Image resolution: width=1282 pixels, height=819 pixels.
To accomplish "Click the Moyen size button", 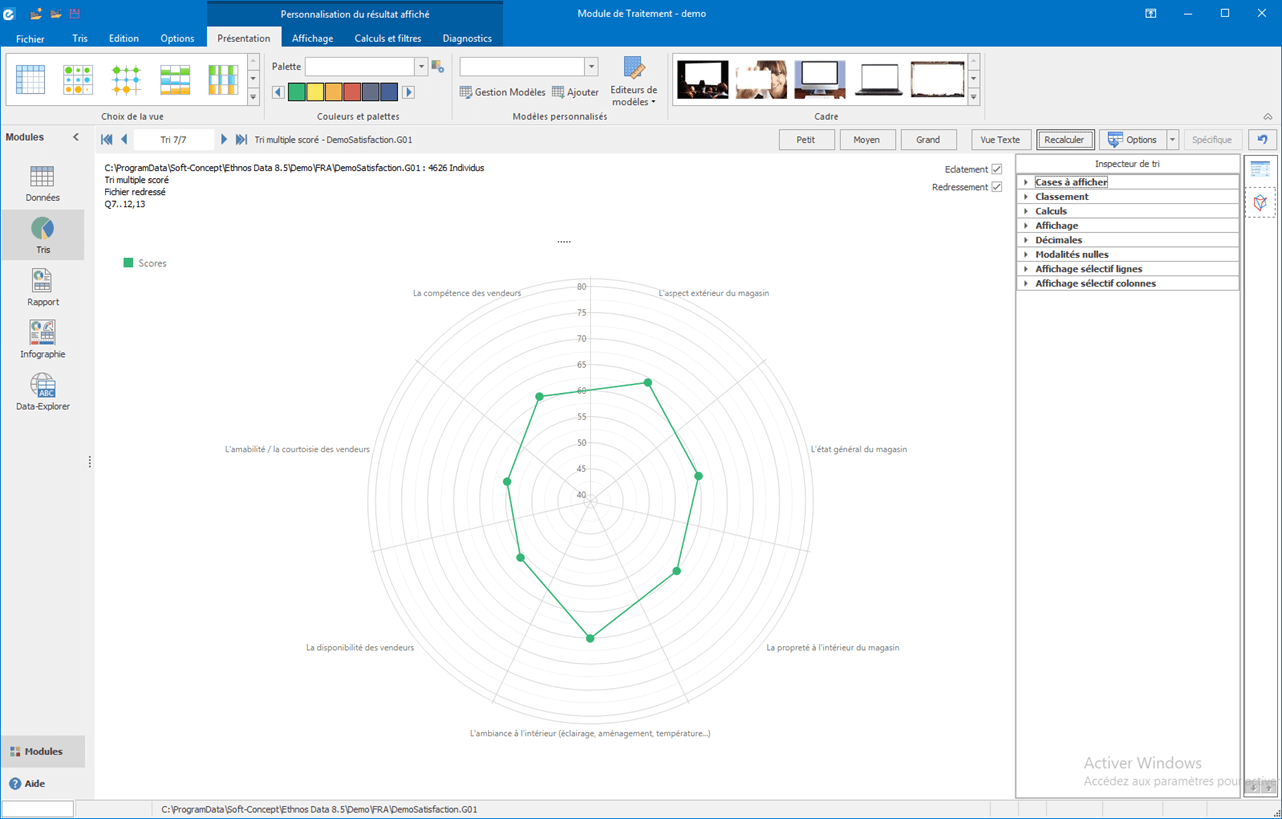I will 867,140.
